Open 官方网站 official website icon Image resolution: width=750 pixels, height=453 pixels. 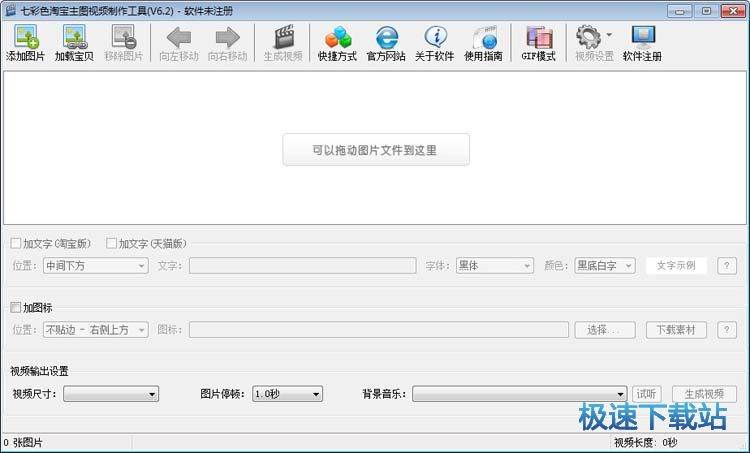[x=386, y=42]
